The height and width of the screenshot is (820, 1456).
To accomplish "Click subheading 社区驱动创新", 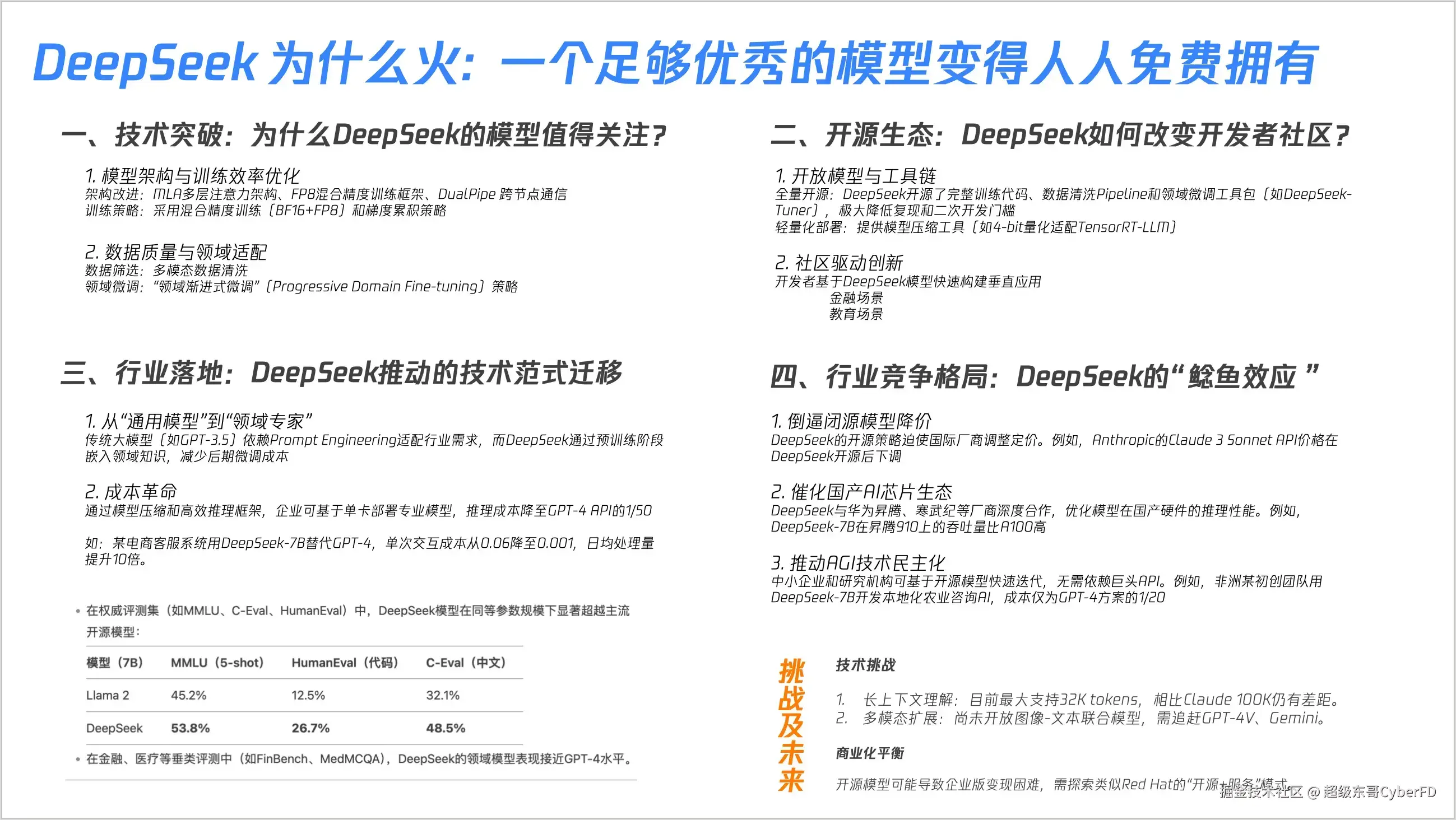I will tap(839, 263).
